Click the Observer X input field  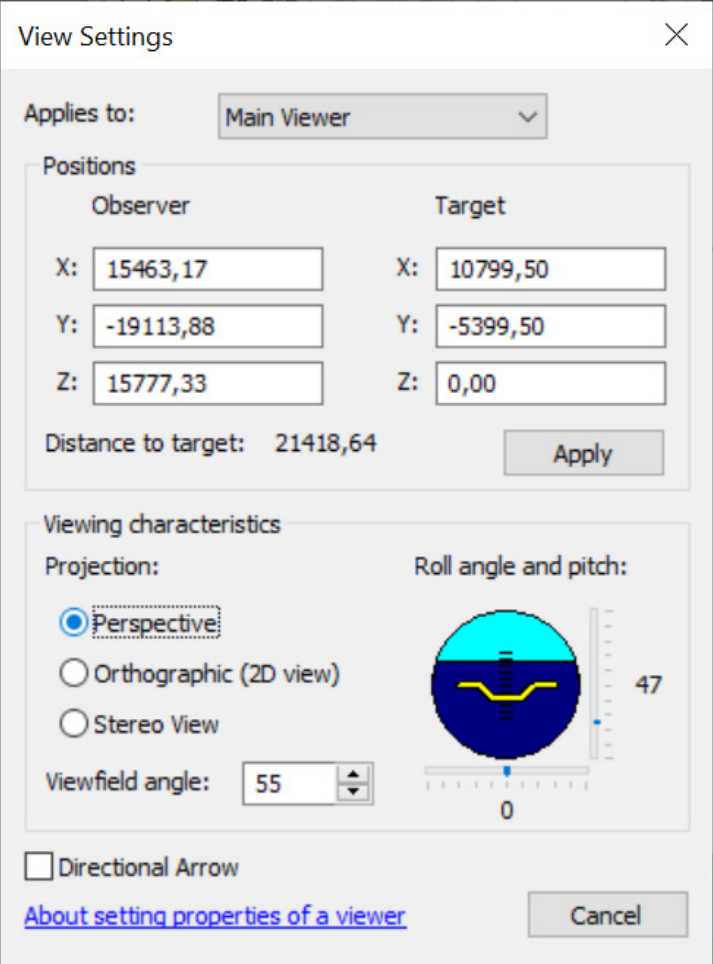[x=208, y=269]
